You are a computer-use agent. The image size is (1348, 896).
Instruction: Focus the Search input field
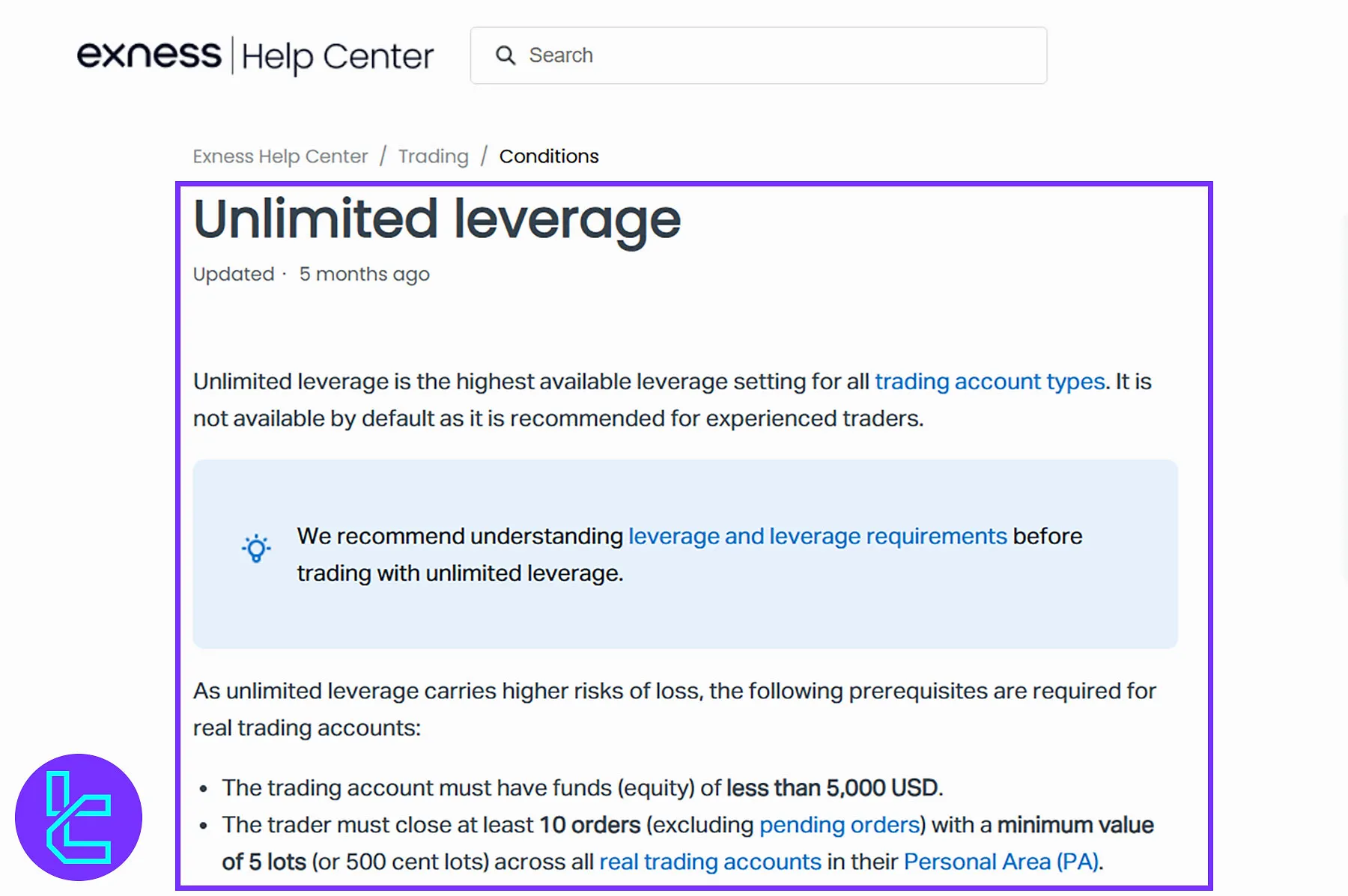pyautogui.click(x=779, y=55)
